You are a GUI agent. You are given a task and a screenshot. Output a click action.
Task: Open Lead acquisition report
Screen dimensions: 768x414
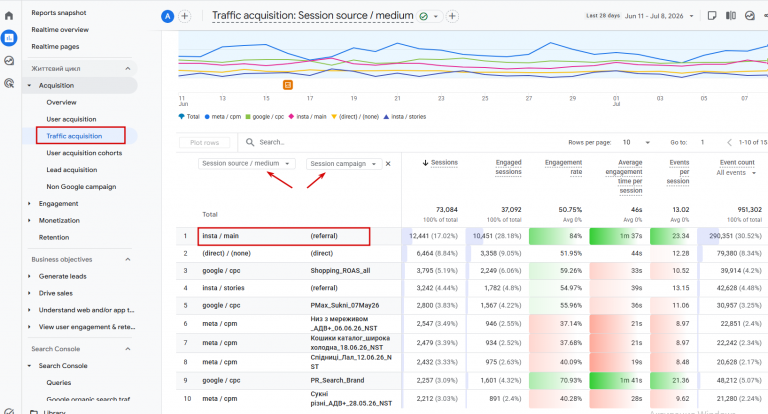coord(72,170)
